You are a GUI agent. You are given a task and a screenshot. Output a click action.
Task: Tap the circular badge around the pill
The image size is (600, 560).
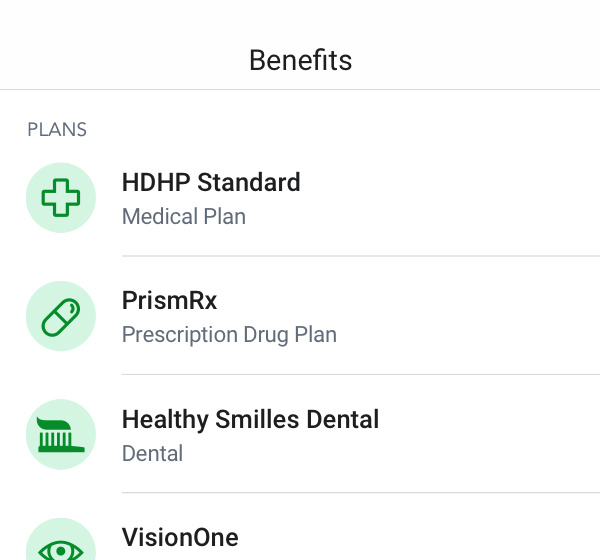(61, 316)
